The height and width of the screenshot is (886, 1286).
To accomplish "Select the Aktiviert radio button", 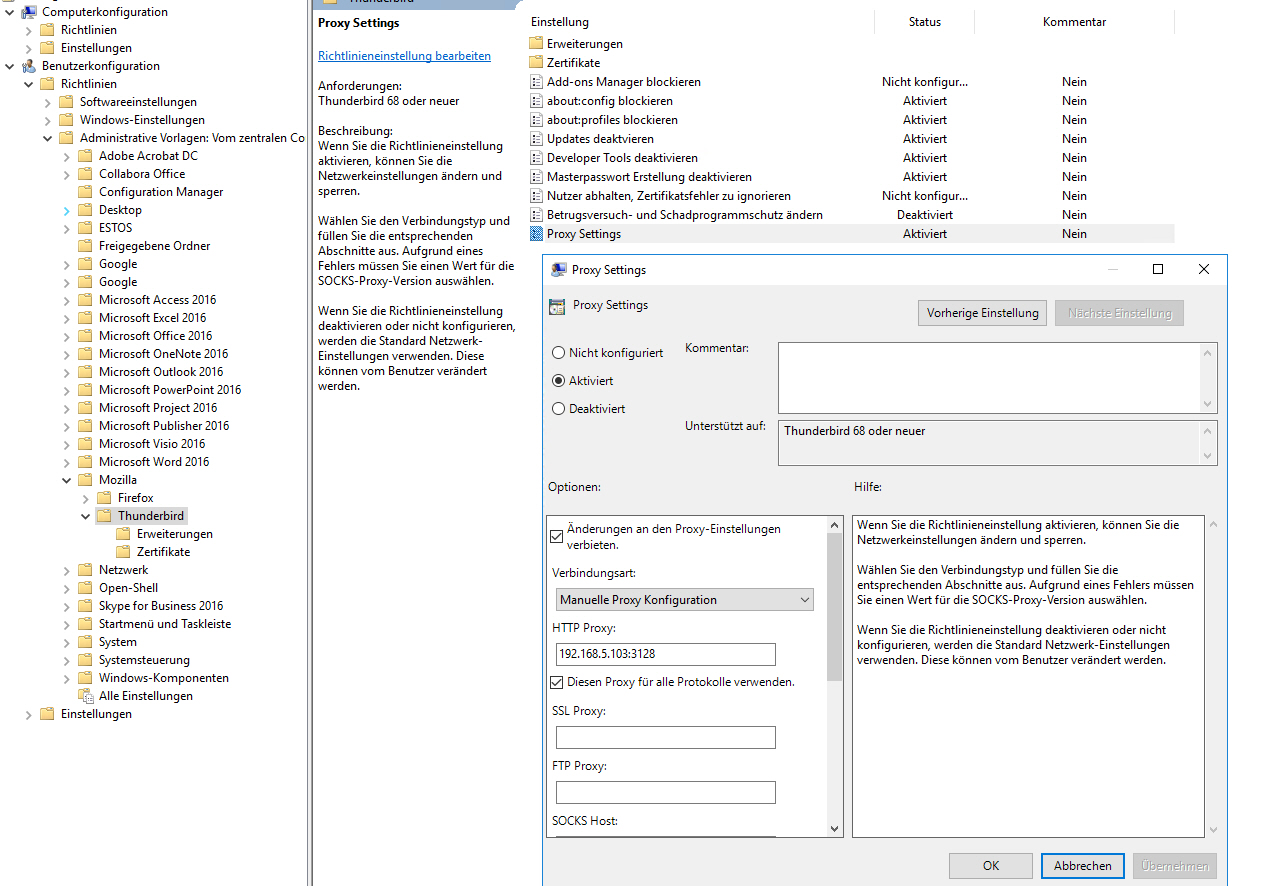I will coord(559,381).
